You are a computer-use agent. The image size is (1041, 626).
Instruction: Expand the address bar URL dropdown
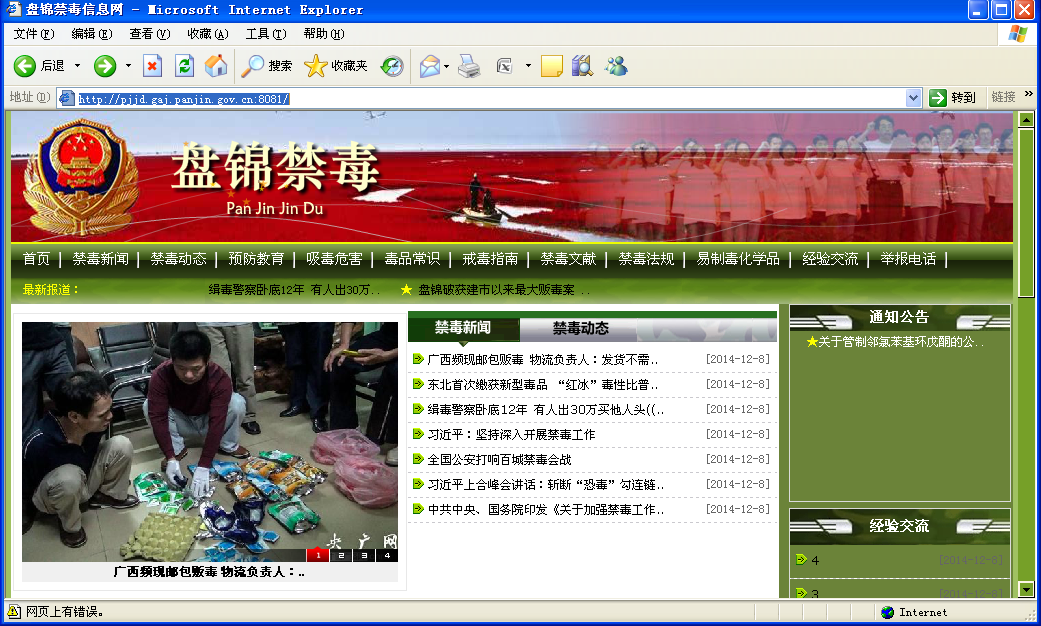click(914, 98)
